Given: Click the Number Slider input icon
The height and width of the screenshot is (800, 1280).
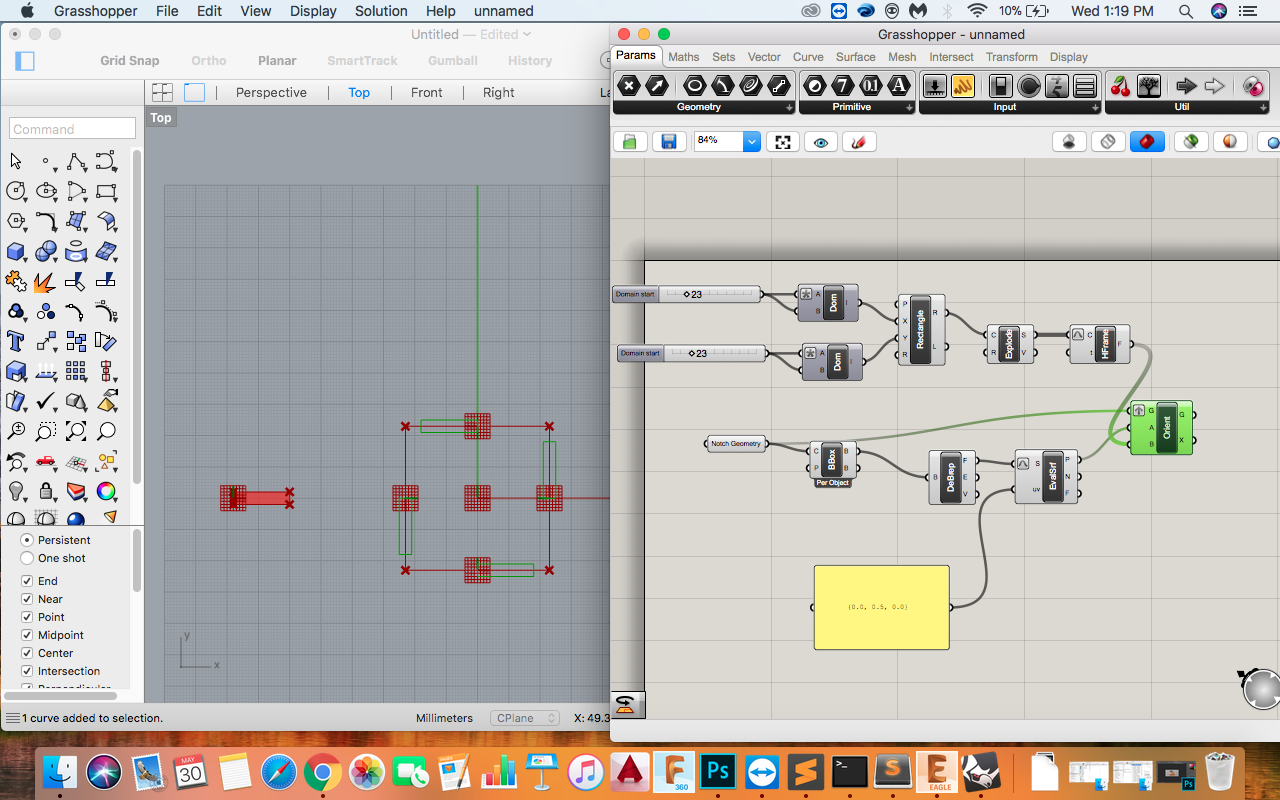Looking at the screenshot, I should coord(935,86).
